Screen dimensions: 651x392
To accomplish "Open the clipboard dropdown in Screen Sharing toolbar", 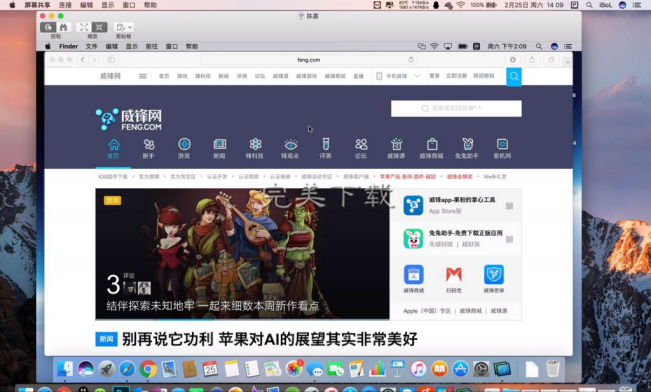I will point(123,27).
